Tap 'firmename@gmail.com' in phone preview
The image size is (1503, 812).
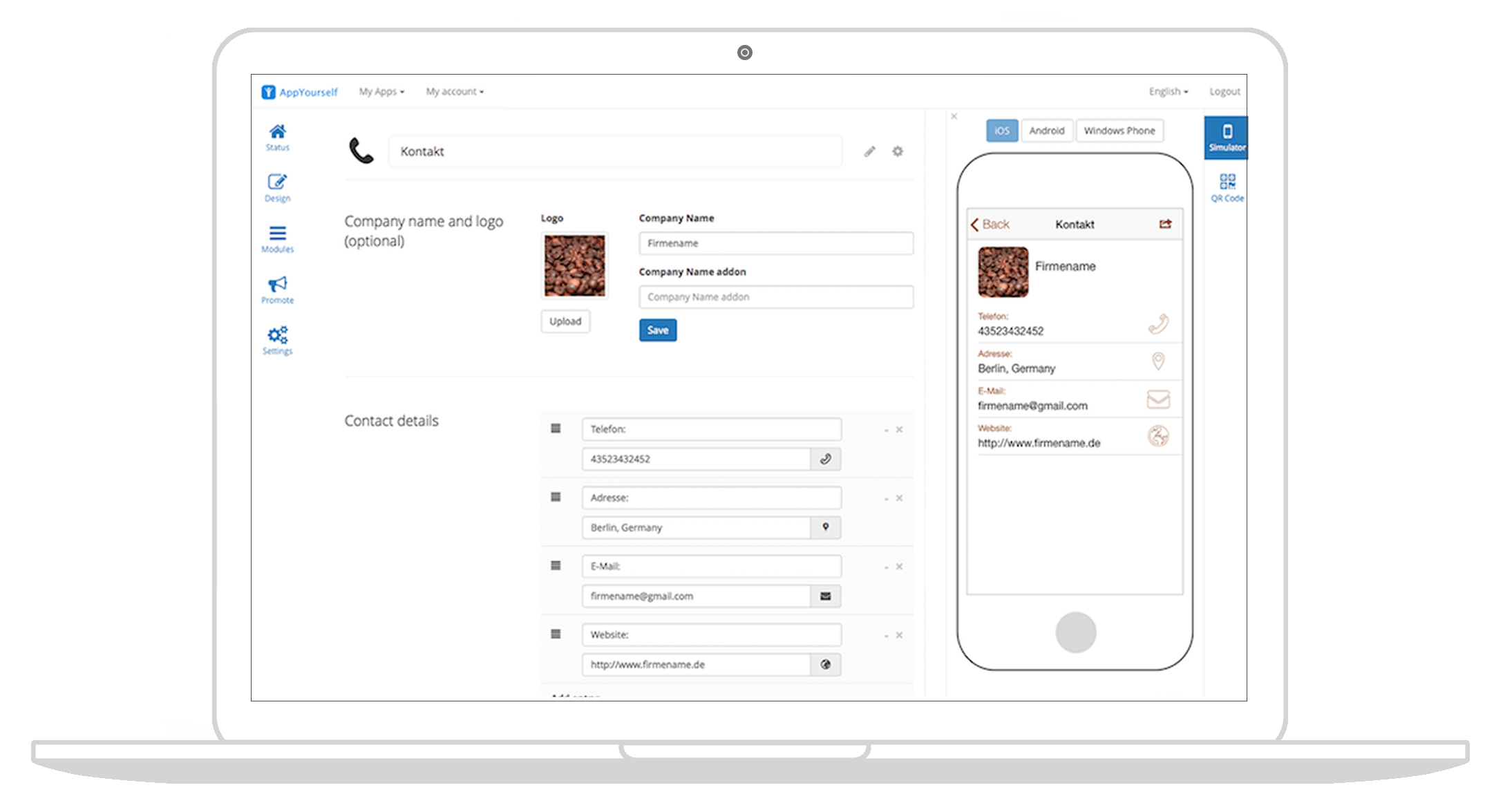click(1032, 406)
